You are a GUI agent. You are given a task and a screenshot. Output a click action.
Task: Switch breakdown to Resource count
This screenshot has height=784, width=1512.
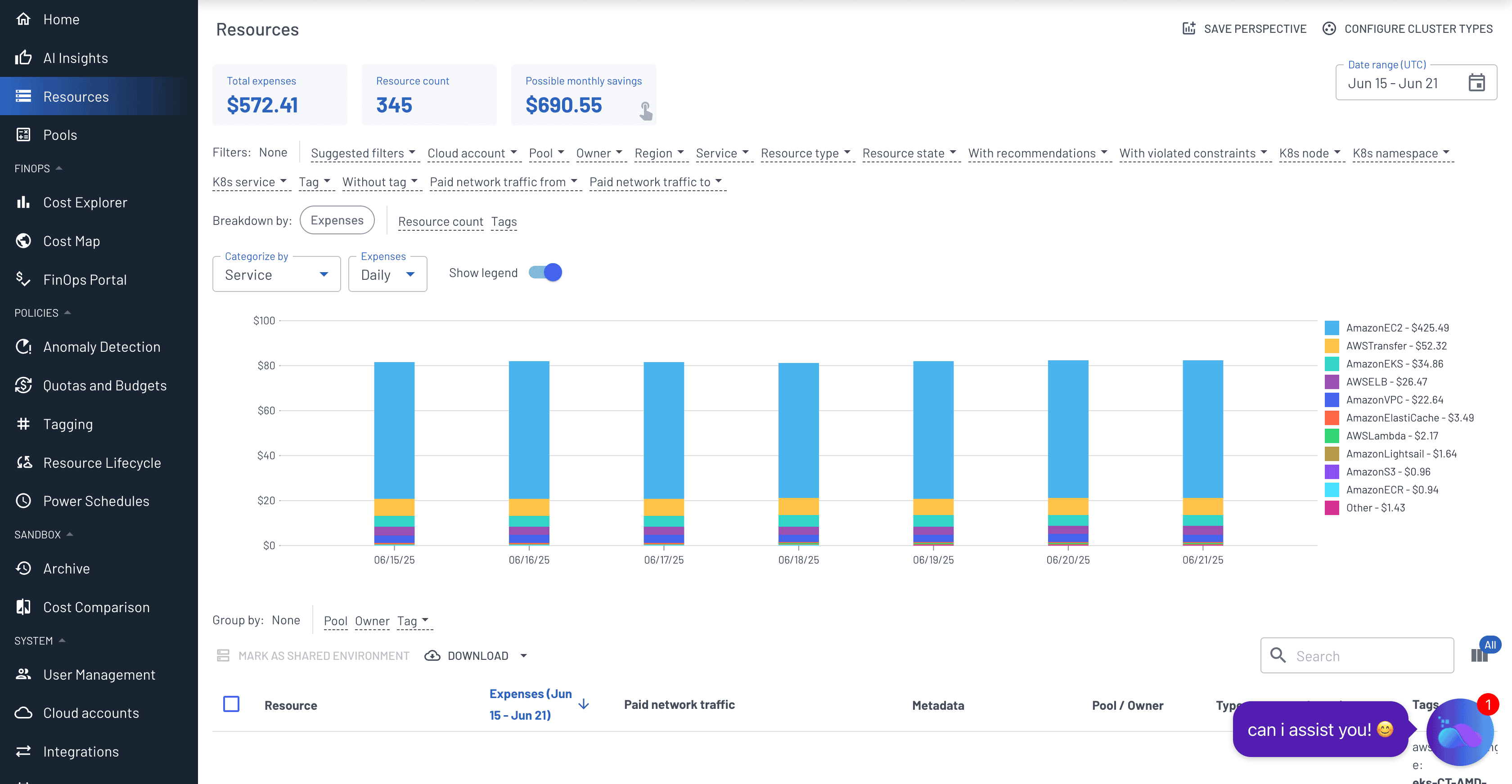[x=440, y=222]
